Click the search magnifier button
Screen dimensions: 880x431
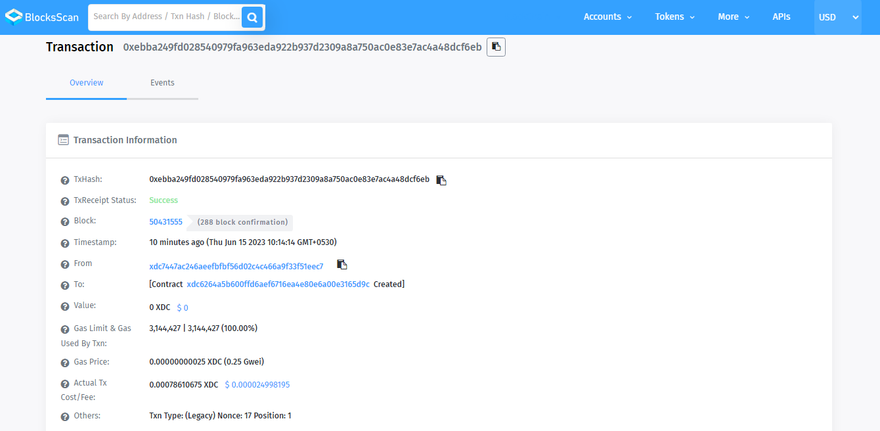pos(253,17)
